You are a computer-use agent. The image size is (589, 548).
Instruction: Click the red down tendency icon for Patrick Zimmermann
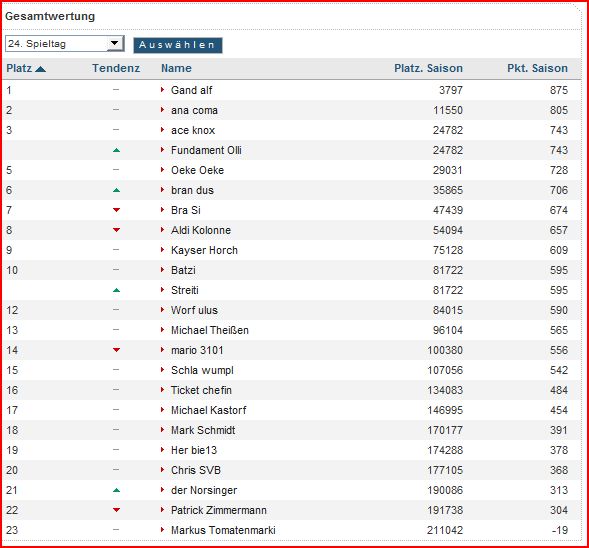[x=116, y=510]
